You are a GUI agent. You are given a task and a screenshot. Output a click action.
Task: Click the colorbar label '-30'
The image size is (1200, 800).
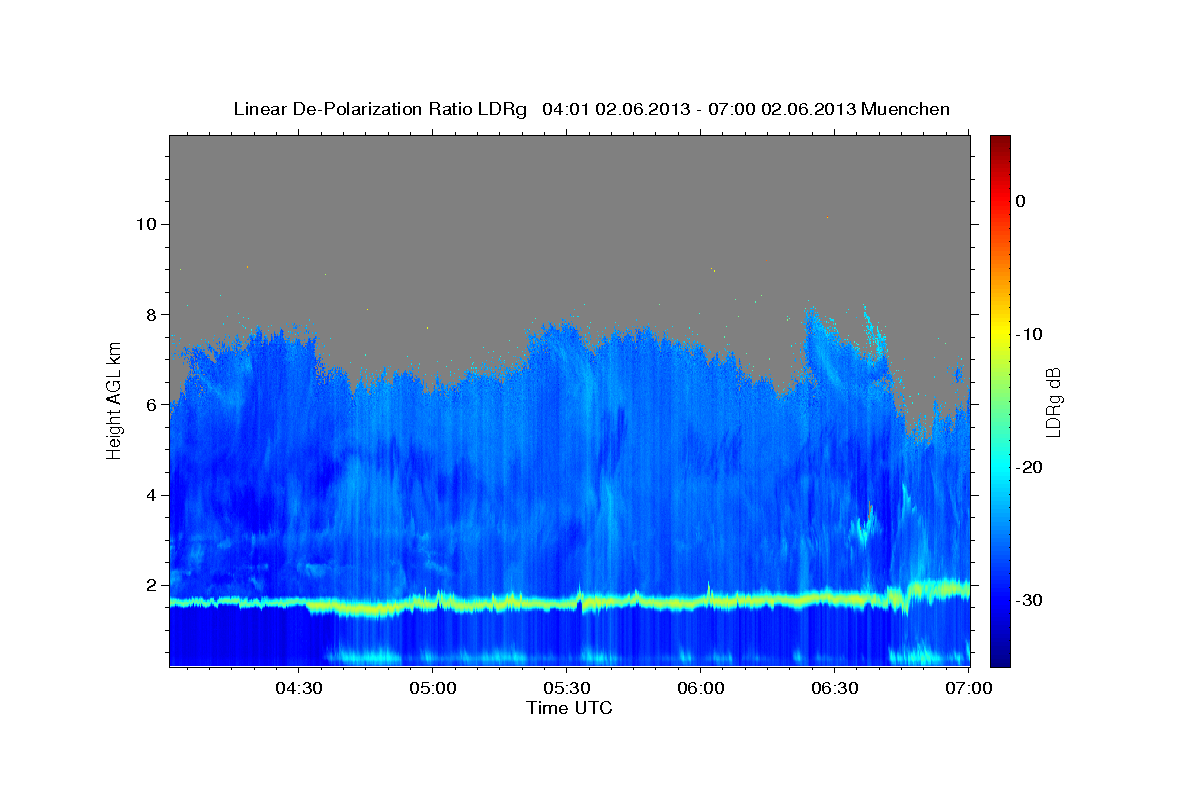[x=1029, y=600]
